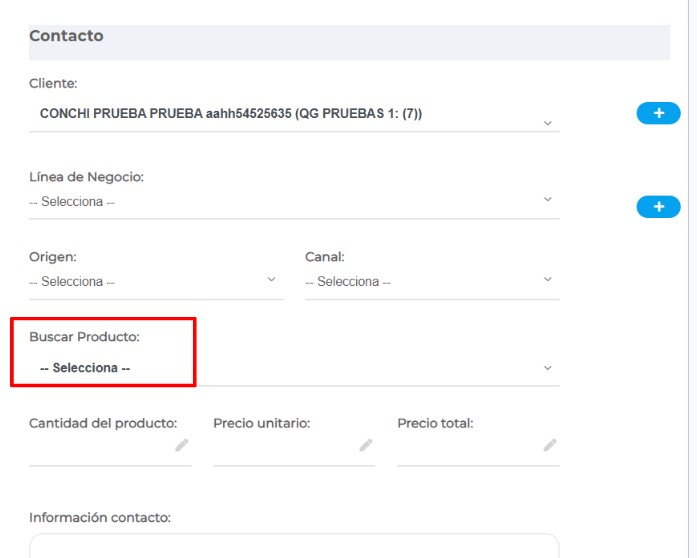Click the "Cliente:" field label
This screenshot has height=558, width=697.
(x=53, y=83)
